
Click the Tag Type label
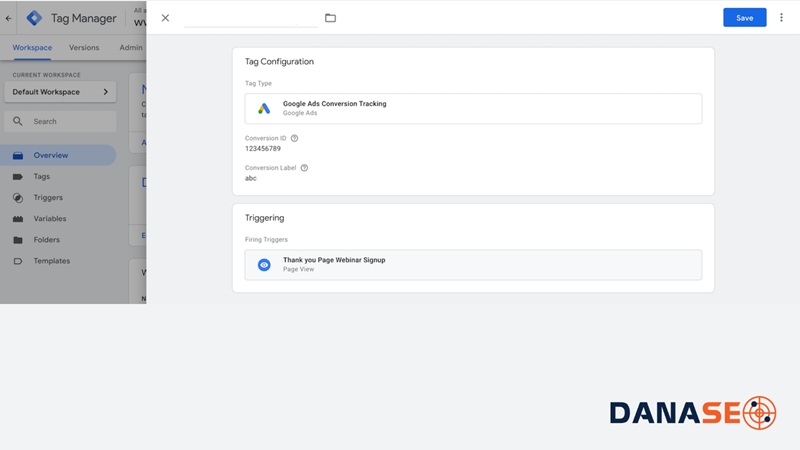258,83
